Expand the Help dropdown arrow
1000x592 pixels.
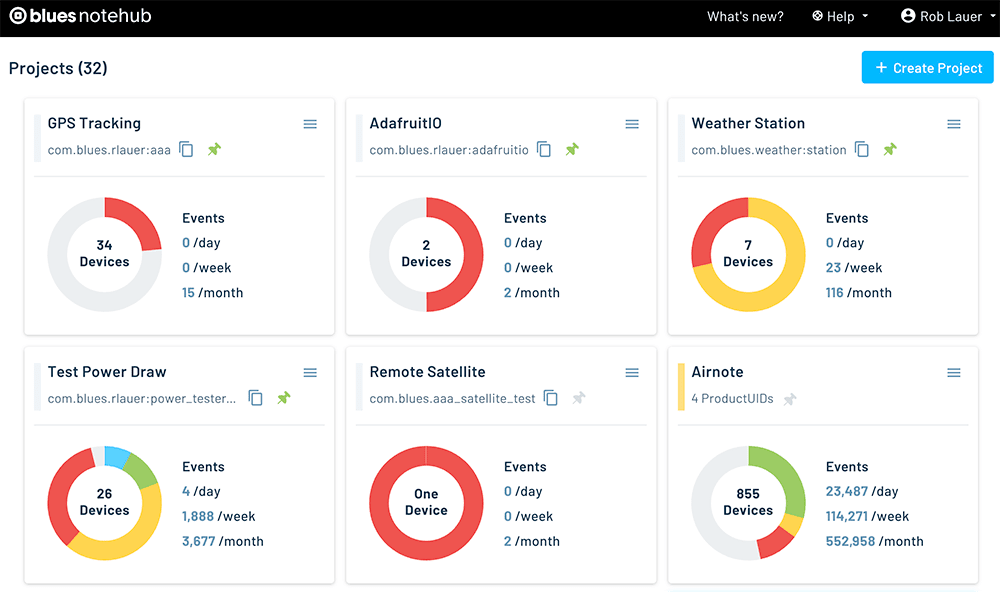click(865, 17)
